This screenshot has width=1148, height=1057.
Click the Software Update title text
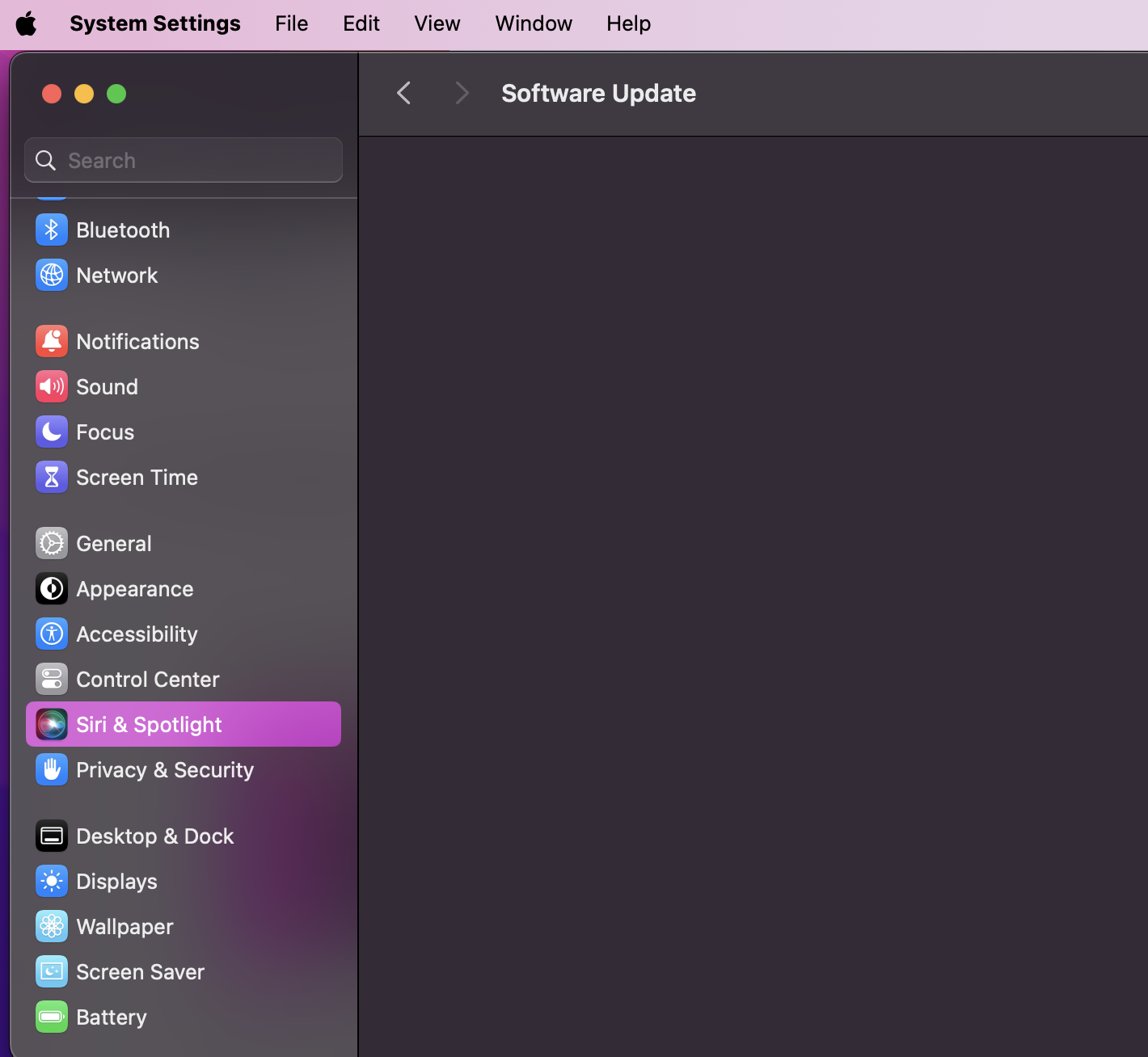(598, 94)
